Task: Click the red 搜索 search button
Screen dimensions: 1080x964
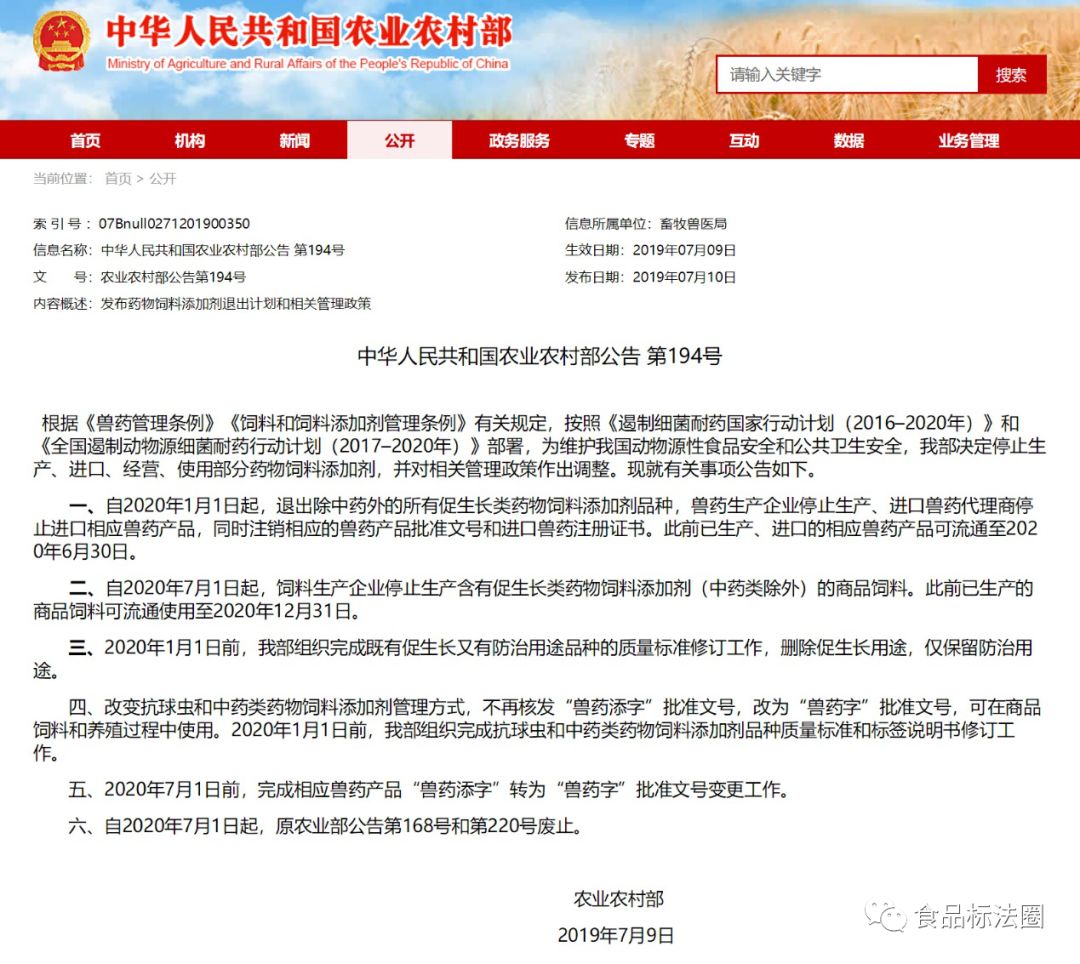Action: [1011, 74]
